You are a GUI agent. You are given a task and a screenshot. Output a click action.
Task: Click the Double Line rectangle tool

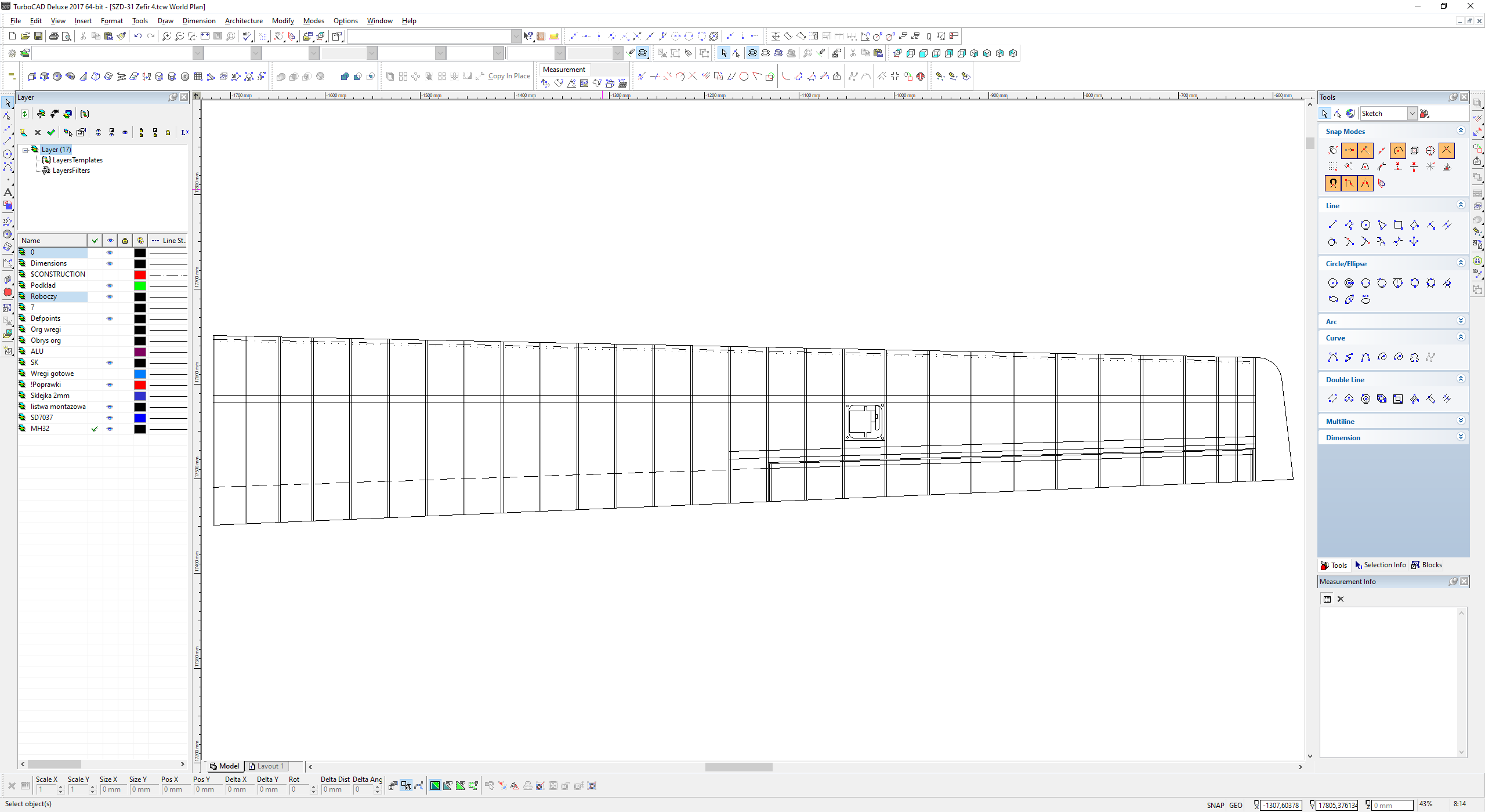pyautogui.click(x=1398, y=399)
